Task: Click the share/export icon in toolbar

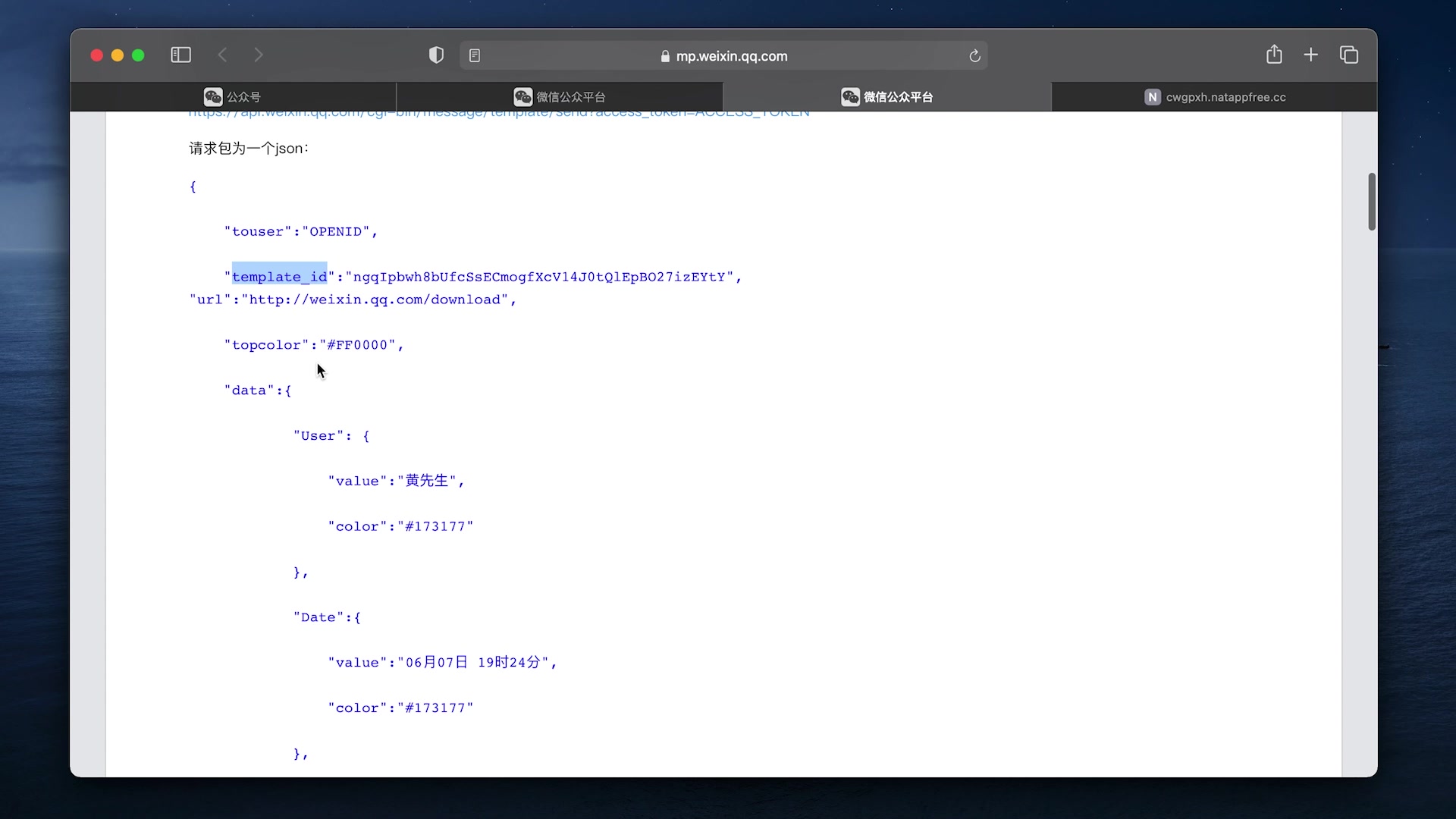Action: click(x=1275, y=55)
